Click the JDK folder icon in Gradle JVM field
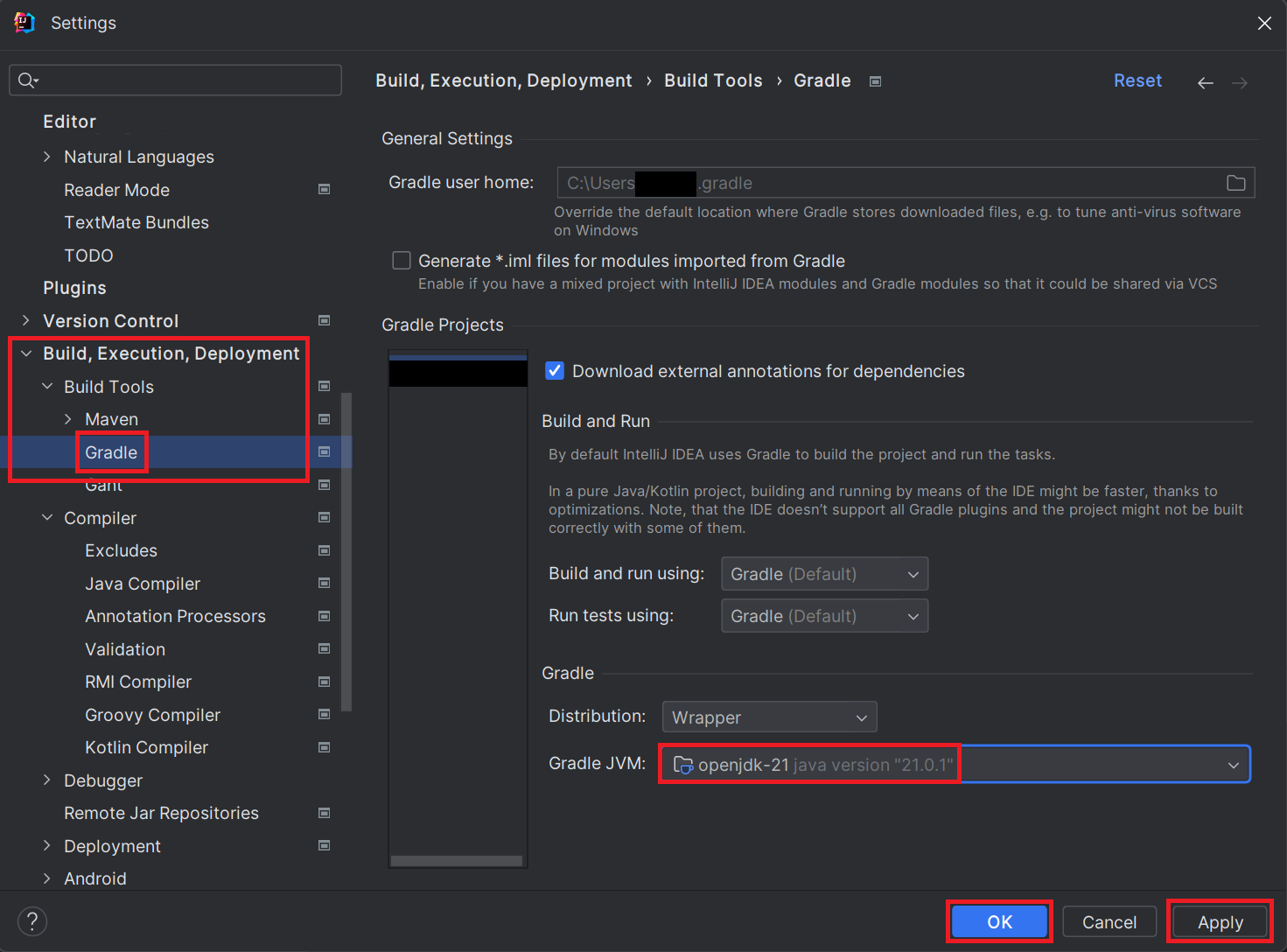Image resolution: width=1287 pixels, height=952 pixels. pyautogui.click(x=683, y=765)
